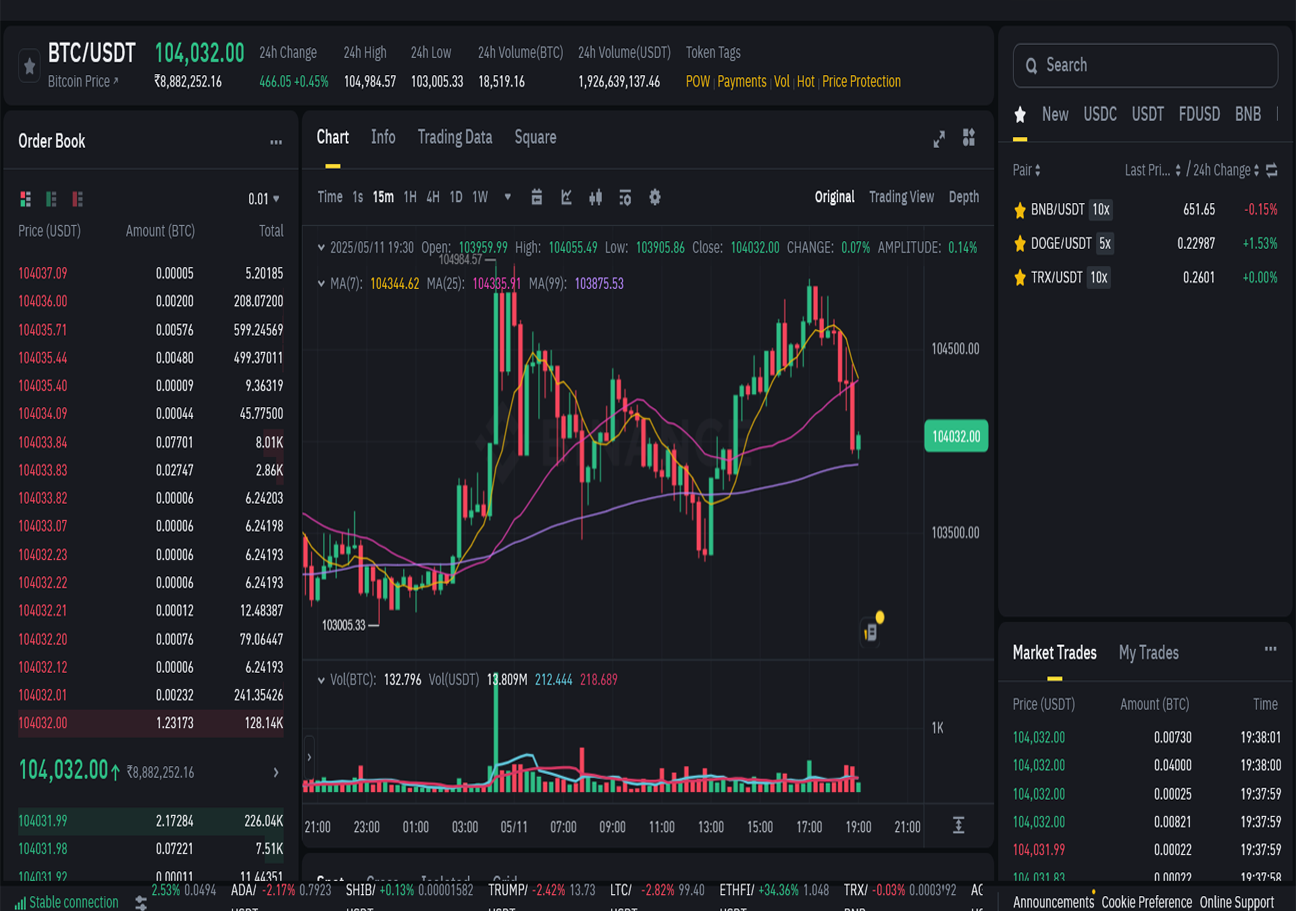1296x911 pixels.
Task: Open the Square tab
Action: (535, 137)
